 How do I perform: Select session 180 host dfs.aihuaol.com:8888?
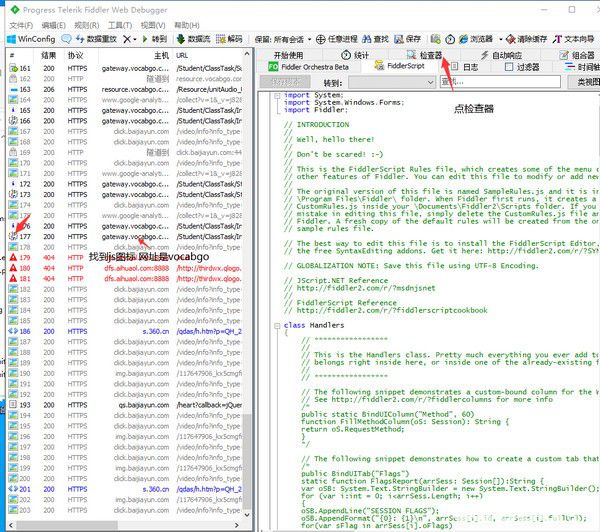[137, 268]
